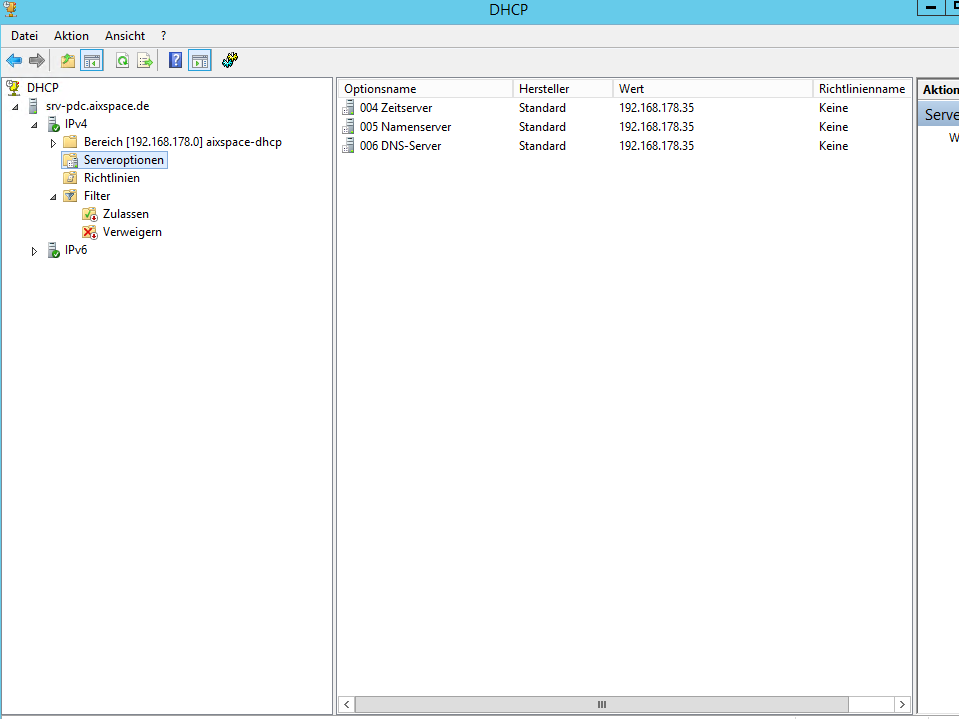Select the 006 DNS-Server option row
Screen dimensions: 959x719
624,146
